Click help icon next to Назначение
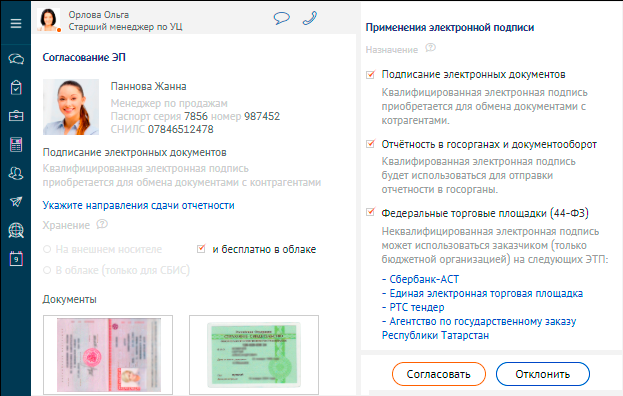Image resolution: width=623 pixels, height=396 pixels. tap(430, 48)
